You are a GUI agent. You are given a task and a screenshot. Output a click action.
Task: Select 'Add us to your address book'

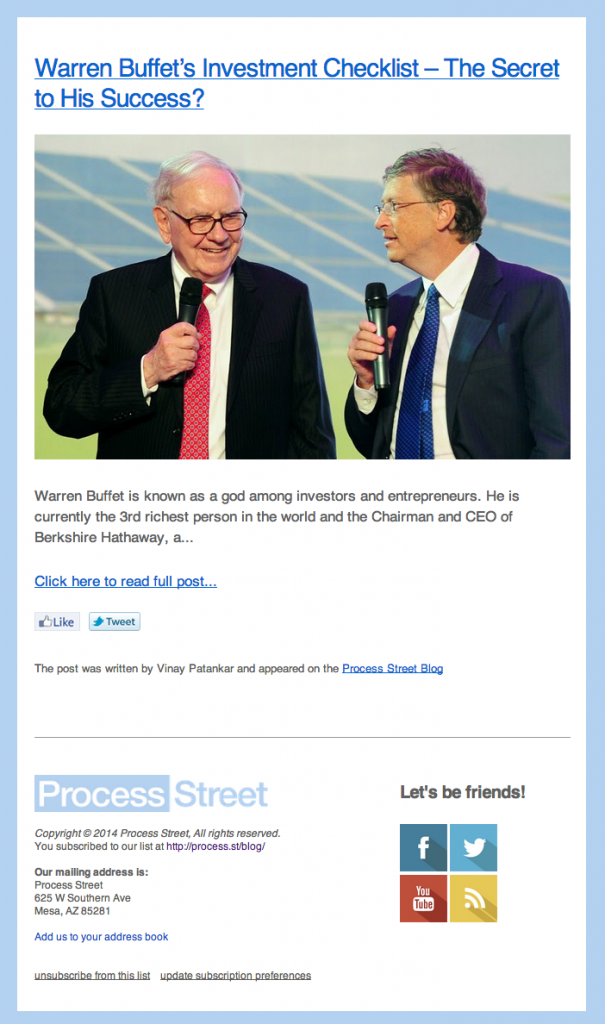101,936
